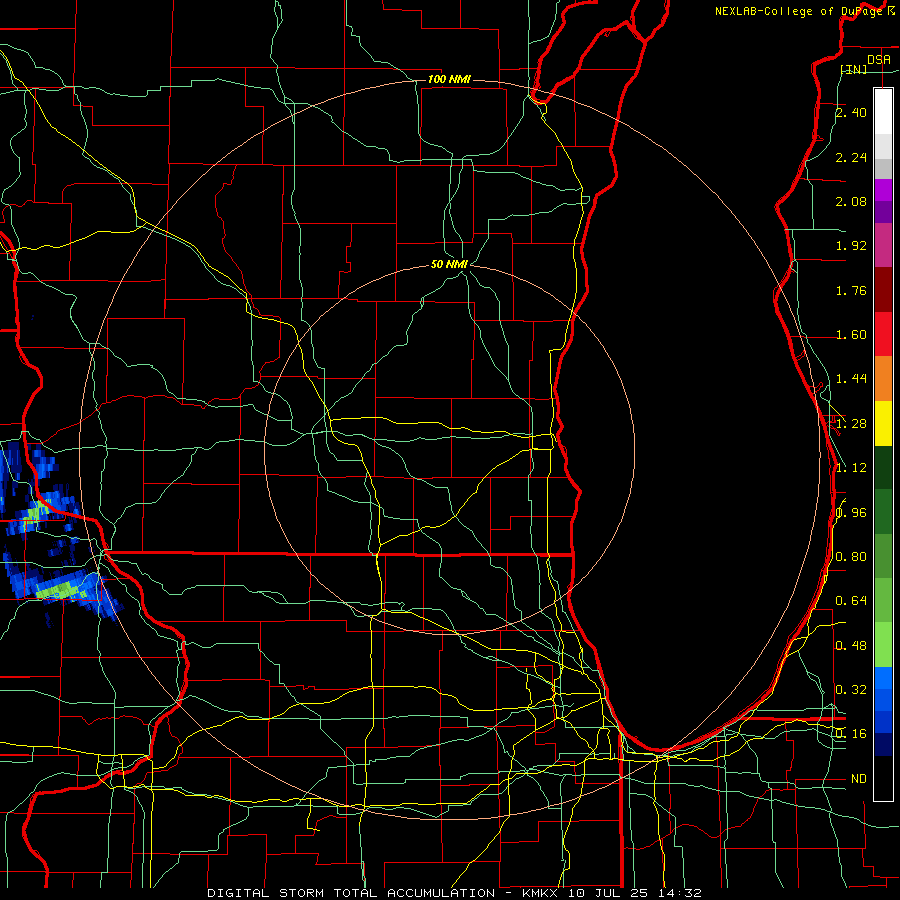The width and height of the screenshot is (900, 900).
Task: Click the 0.32 legend value
Action: [851, 689]
